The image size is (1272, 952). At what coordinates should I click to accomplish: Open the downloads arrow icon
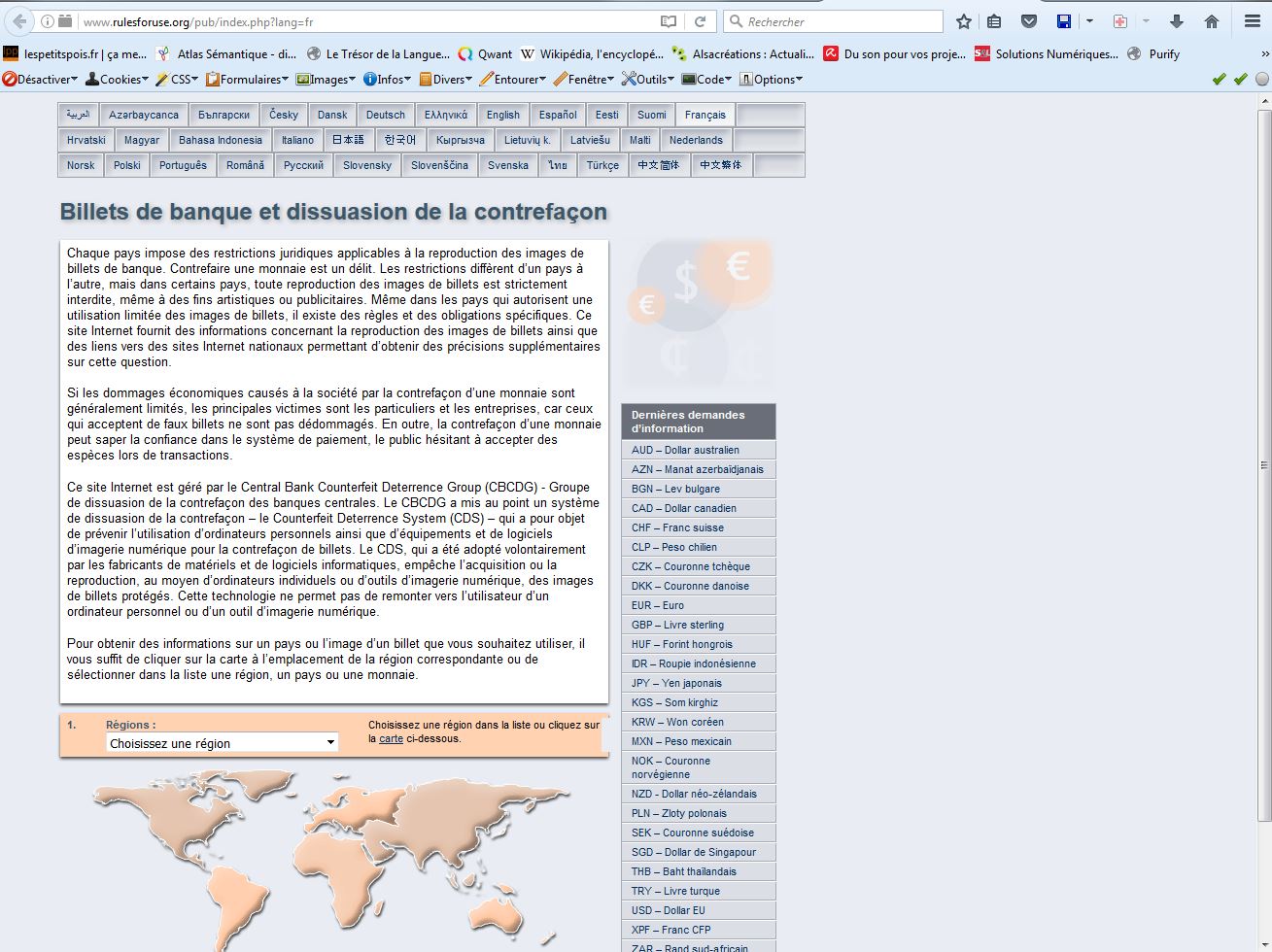[x=1177, y=21]
